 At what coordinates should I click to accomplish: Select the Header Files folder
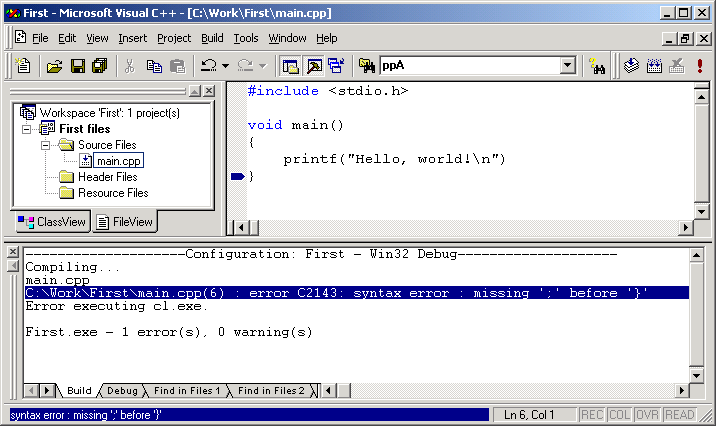click(x=108, y=177)
